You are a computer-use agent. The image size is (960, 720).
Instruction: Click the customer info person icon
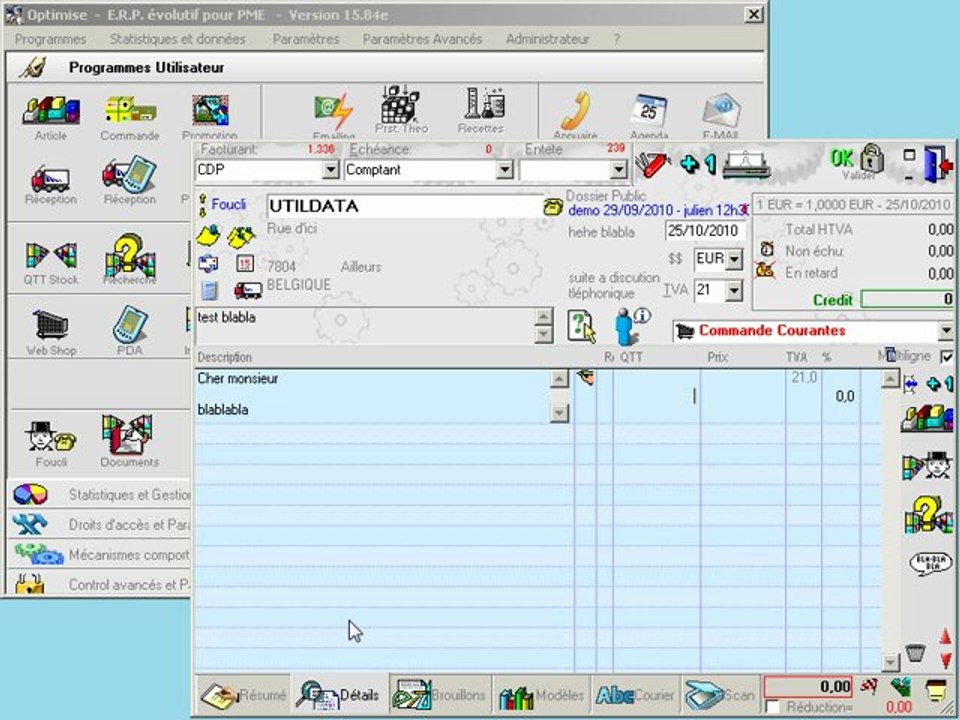point(631,326)
